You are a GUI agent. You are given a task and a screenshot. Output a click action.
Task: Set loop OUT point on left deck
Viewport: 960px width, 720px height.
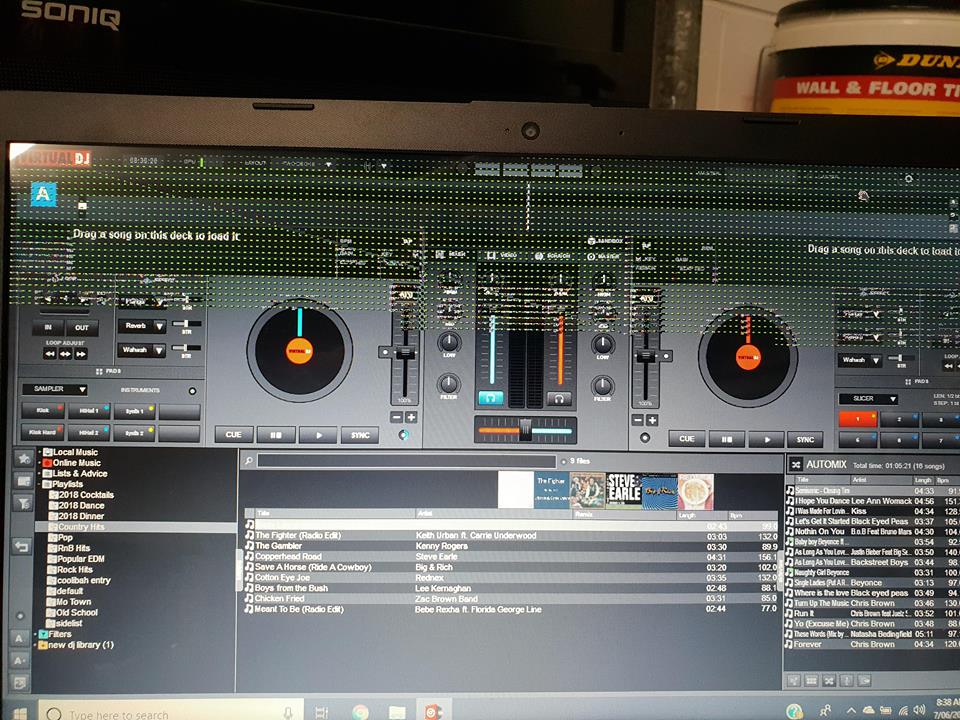click(82, 328)
